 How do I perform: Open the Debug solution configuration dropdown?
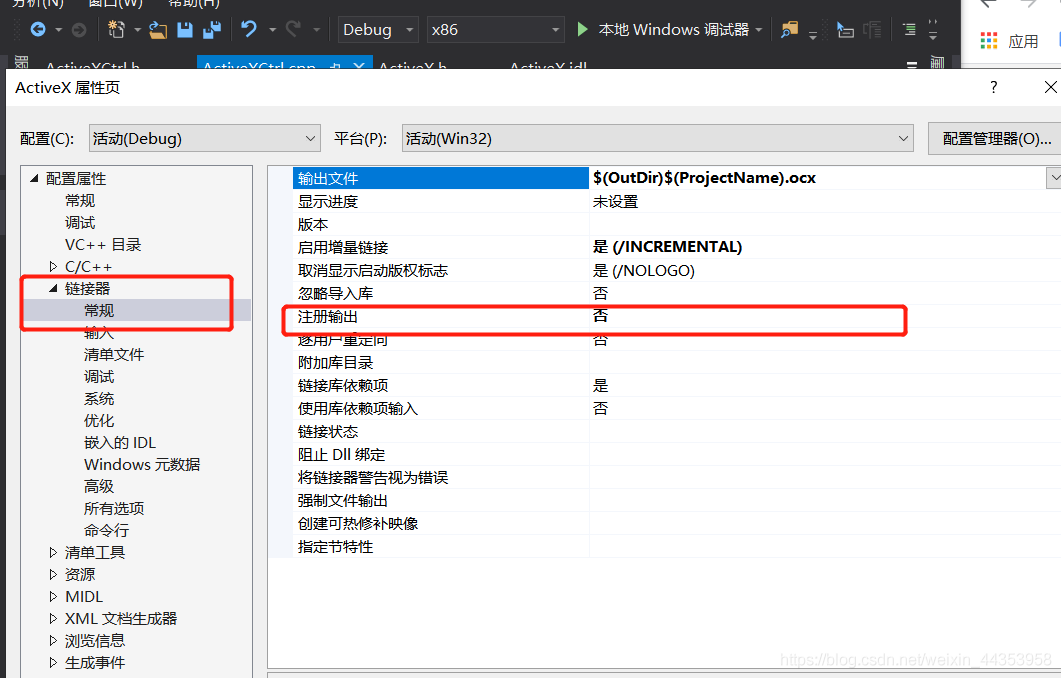(x=378, y=30)
